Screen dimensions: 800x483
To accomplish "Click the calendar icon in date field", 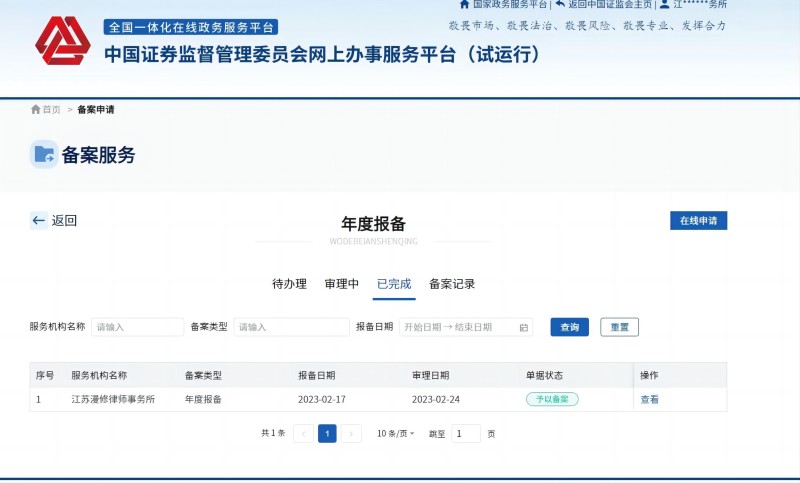I will pos(523,327).
